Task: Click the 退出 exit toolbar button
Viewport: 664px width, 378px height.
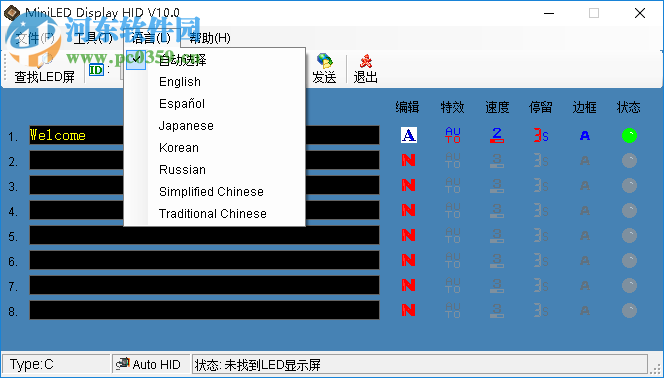Action: tap(365, 69)
